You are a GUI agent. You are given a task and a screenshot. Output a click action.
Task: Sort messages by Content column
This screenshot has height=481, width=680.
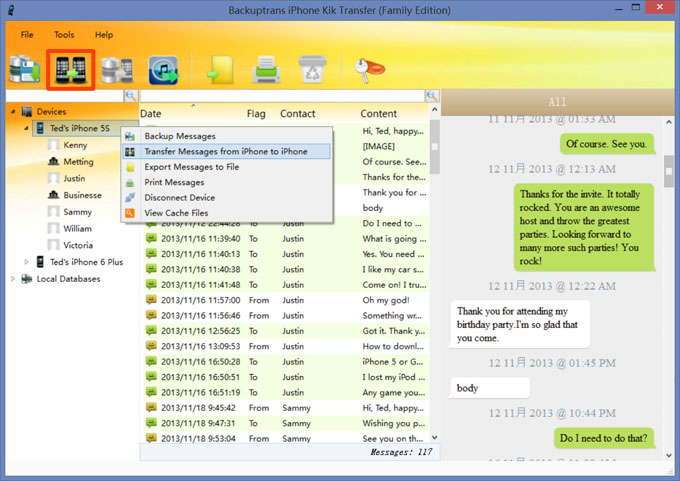point(379,114)
